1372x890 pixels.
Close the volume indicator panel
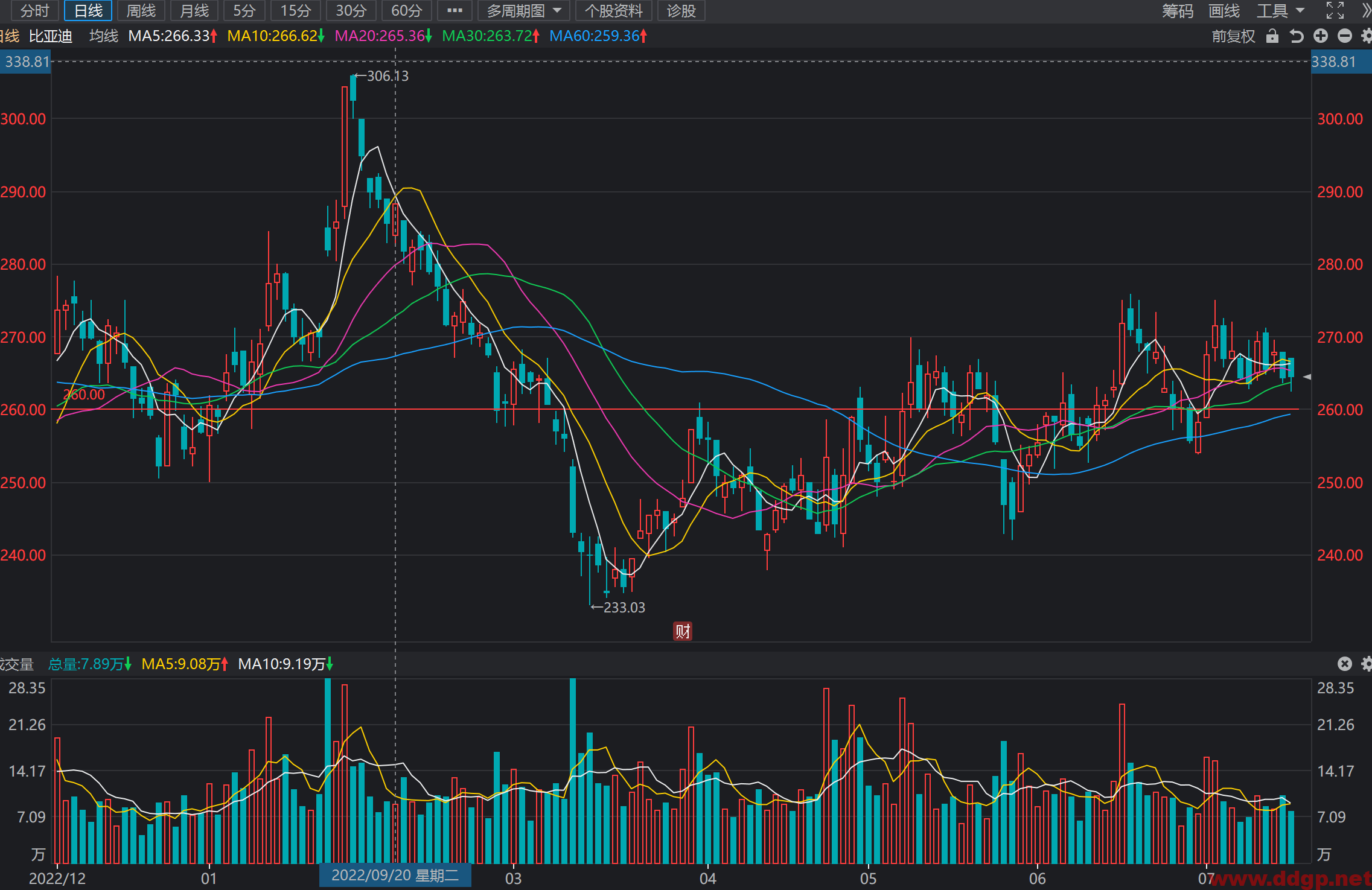pos(1345,664)
